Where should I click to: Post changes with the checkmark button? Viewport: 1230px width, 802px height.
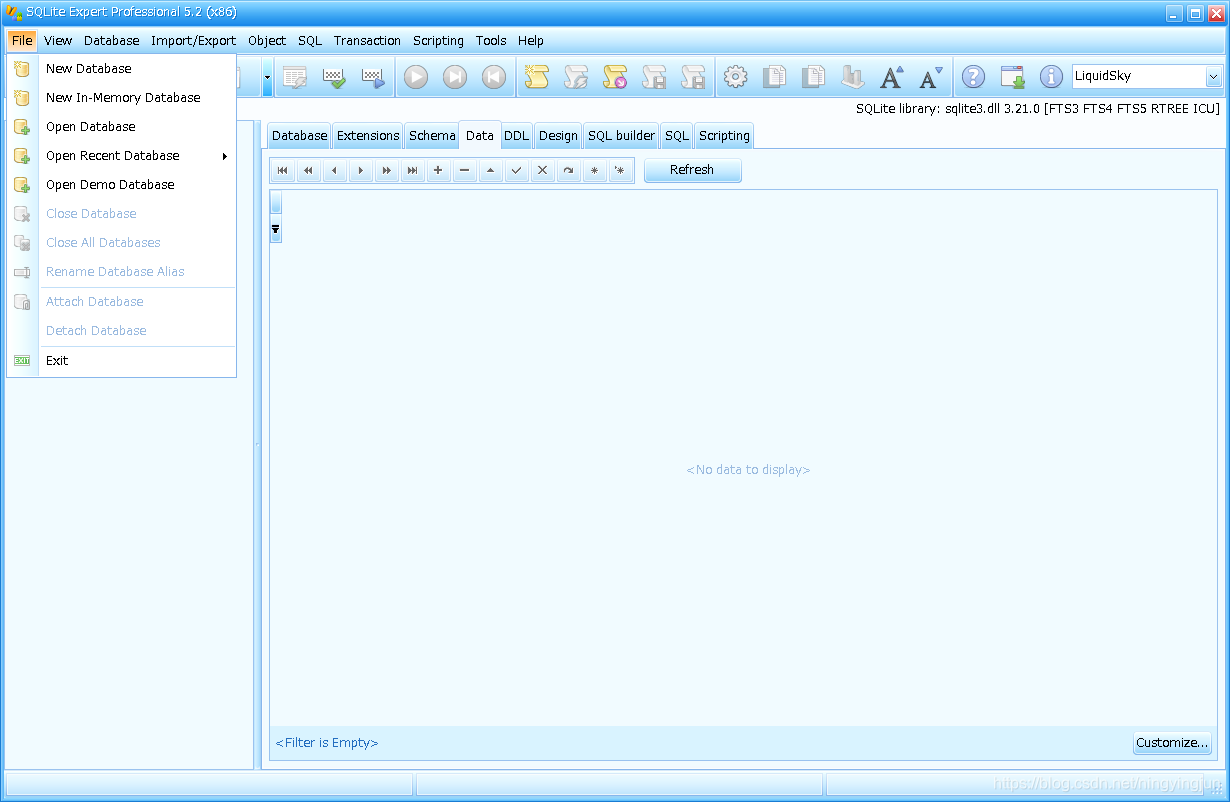pyautogui.click(x=516, y=171)
